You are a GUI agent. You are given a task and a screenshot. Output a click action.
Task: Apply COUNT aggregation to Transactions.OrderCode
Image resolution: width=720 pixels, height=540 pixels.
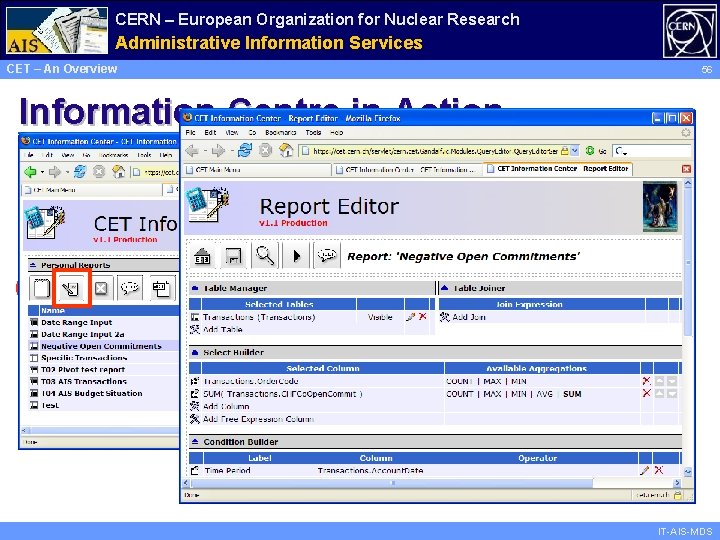tap(460, 381)
